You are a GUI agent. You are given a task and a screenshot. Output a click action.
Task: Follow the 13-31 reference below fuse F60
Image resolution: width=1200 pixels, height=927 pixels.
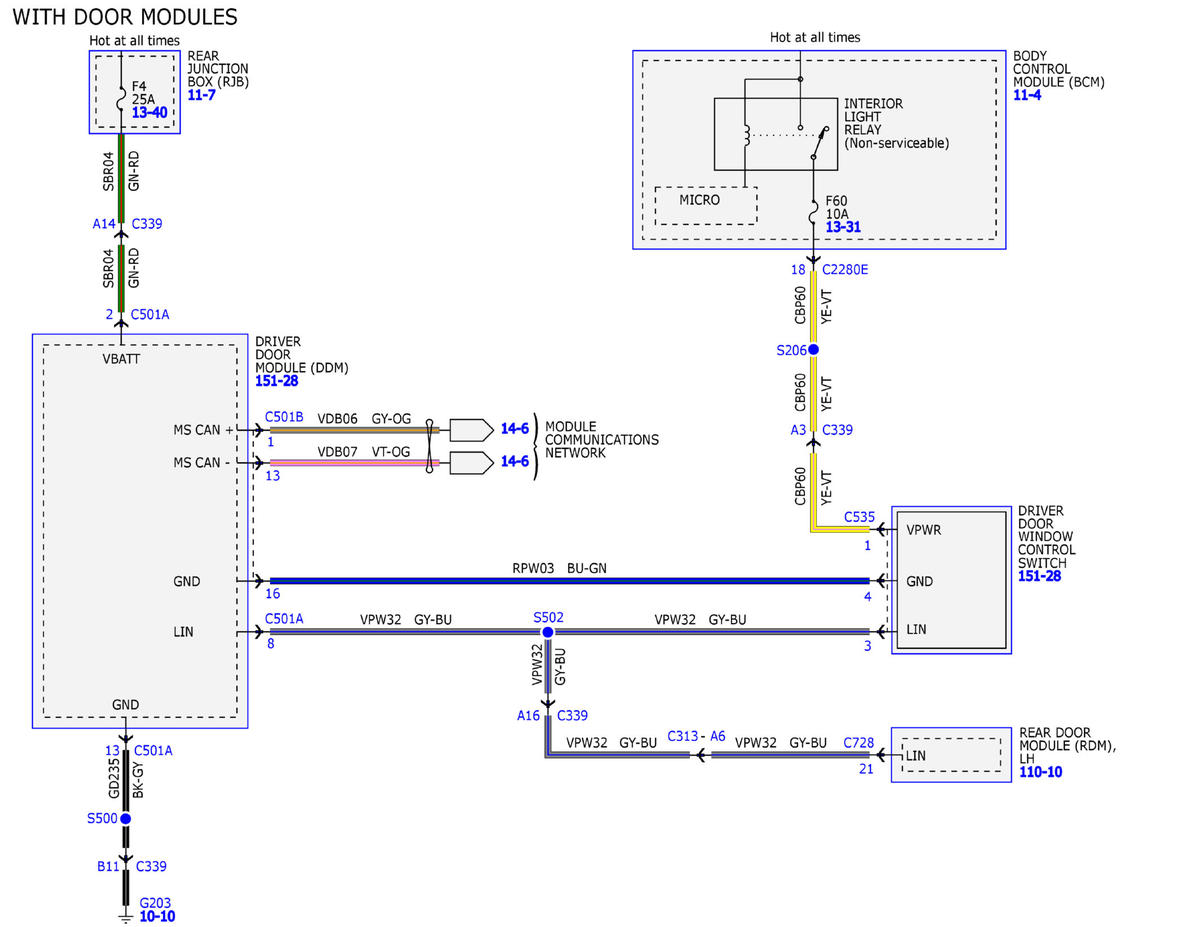(842, 227)
